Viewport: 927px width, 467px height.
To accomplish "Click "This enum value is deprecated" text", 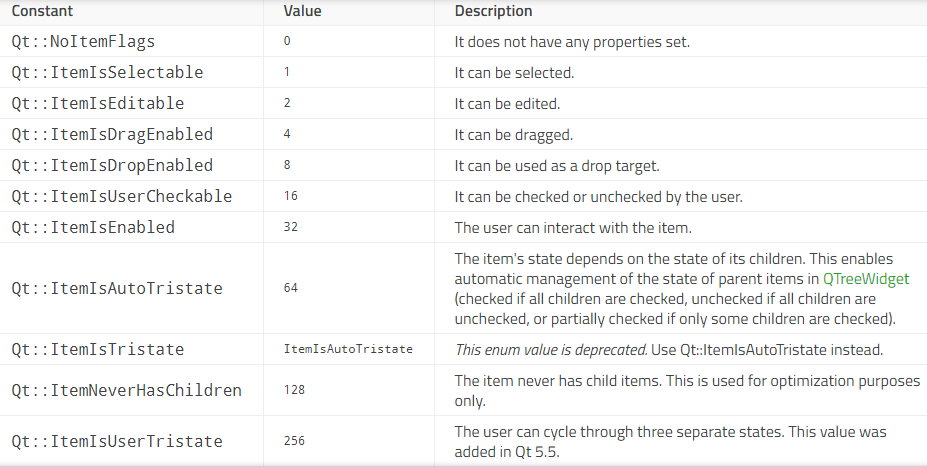I will pyautogui.click(x=551, y=349).
